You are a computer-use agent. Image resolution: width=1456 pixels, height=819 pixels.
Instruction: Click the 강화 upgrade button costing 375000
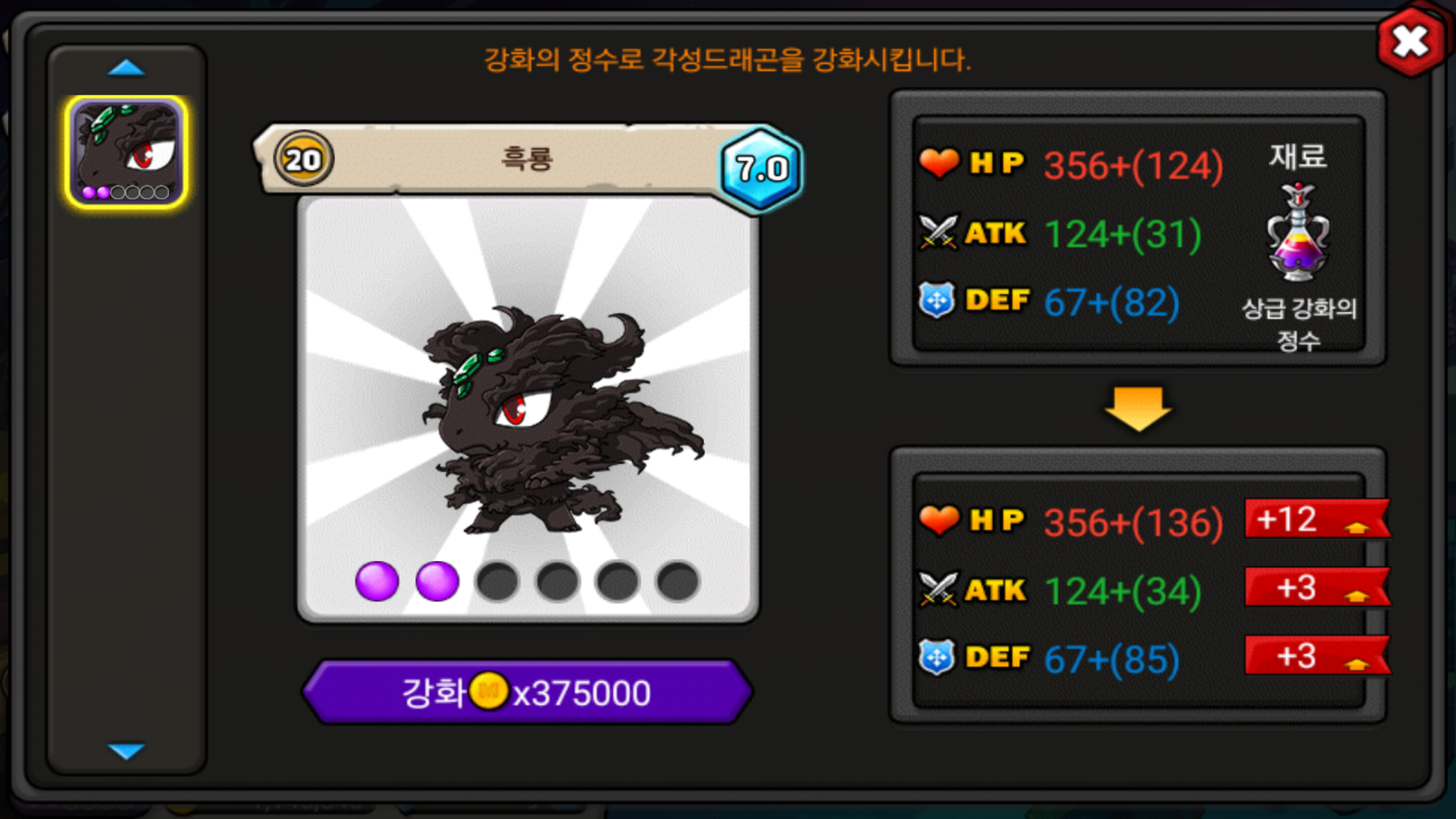click(527, 692)
